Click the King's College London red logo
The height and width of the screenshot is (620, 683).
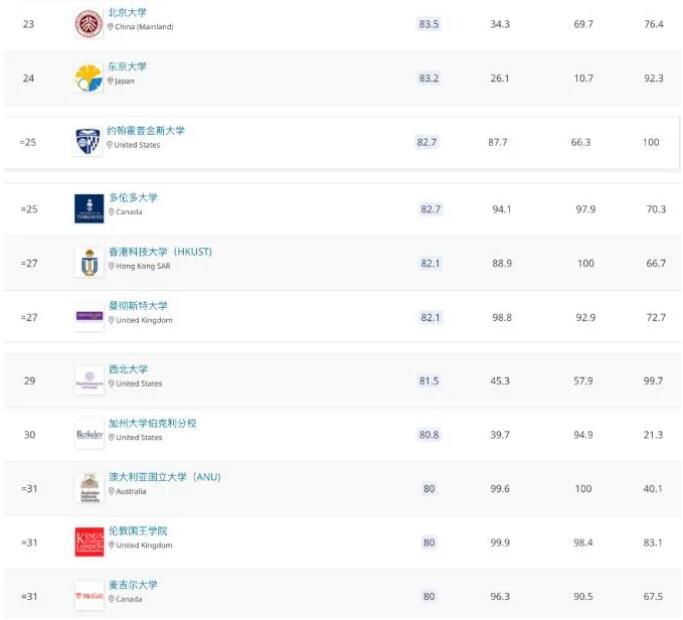(89, 542)
